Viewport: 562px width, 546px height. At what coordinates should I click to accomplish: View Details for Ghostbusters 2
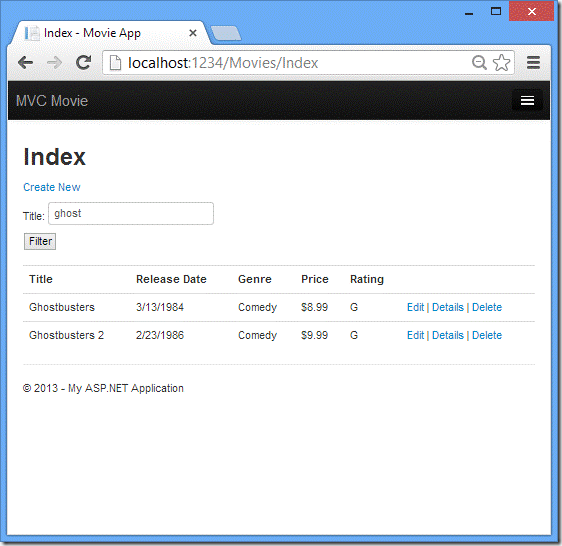click(448, 335)
